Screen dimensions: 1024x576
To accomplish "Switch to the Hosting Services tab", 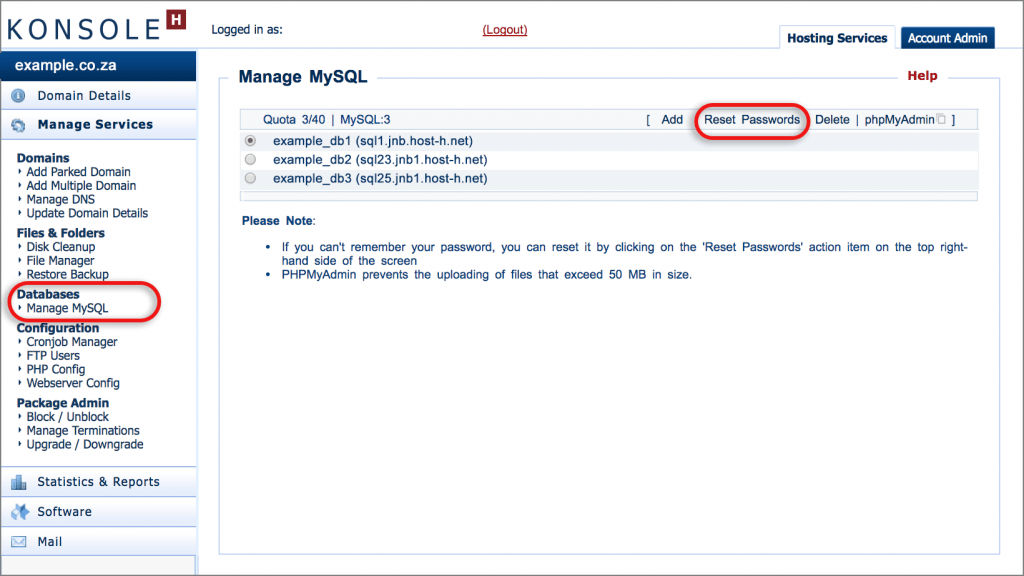I will tap(836, 37).
